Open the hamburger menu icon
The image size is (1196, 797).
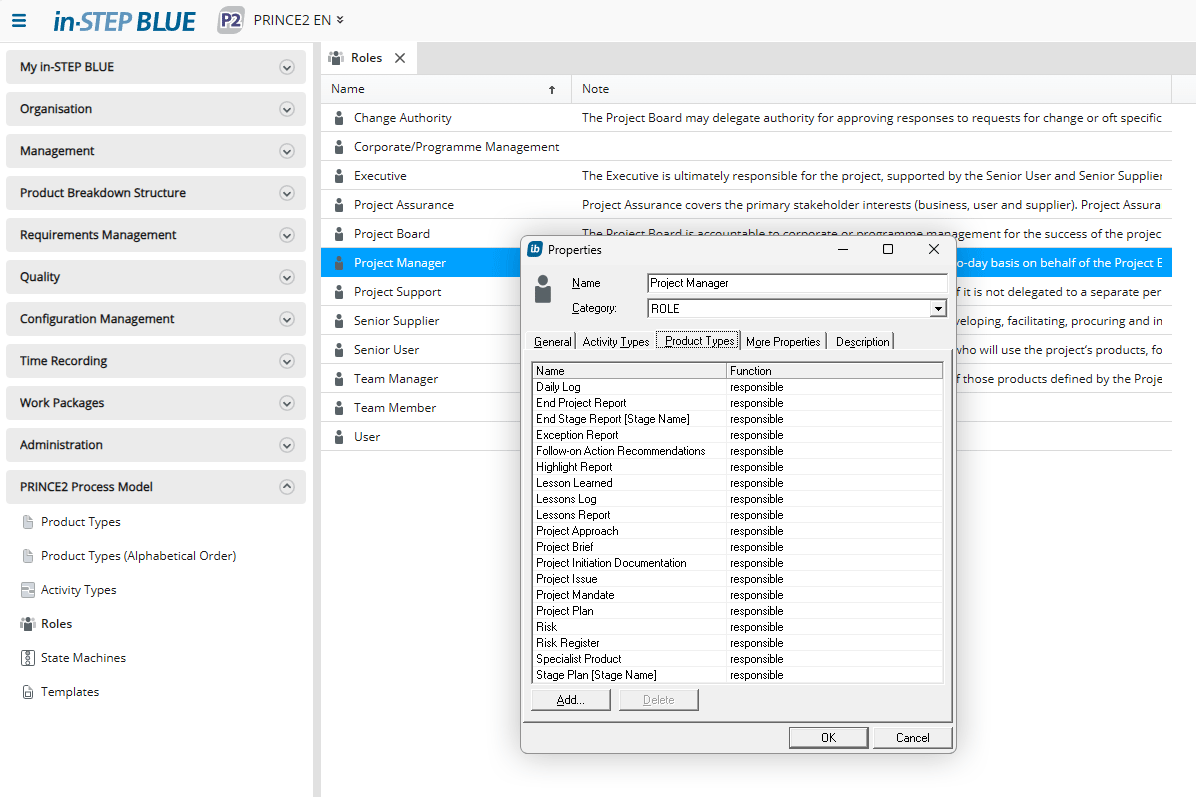click(19, 20)
